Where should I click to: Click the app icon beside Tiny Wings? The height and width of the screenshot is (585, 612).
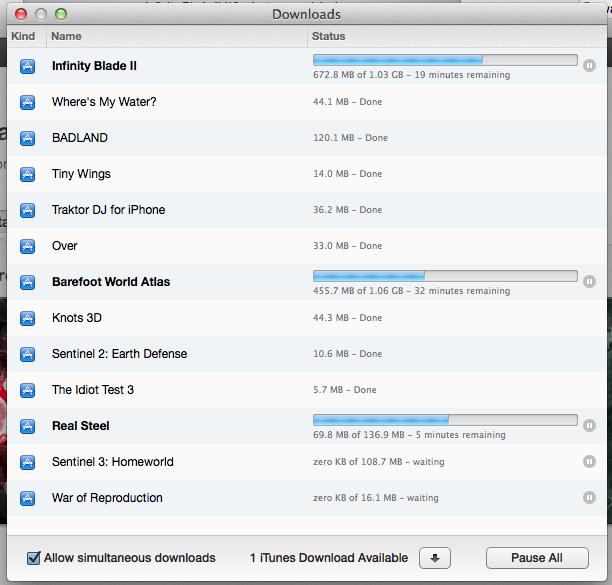click(27, 174)
